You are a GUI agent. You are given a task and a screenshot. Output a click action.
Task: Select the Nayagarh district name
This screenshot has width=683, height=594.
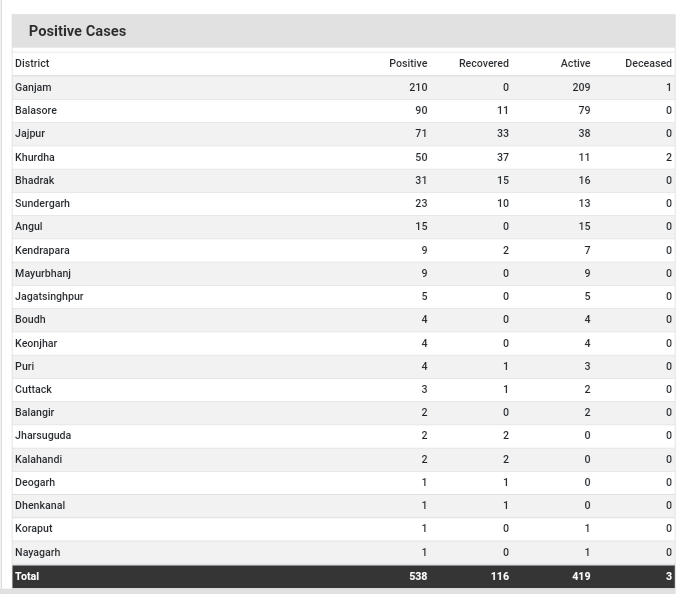click(37, 552)
